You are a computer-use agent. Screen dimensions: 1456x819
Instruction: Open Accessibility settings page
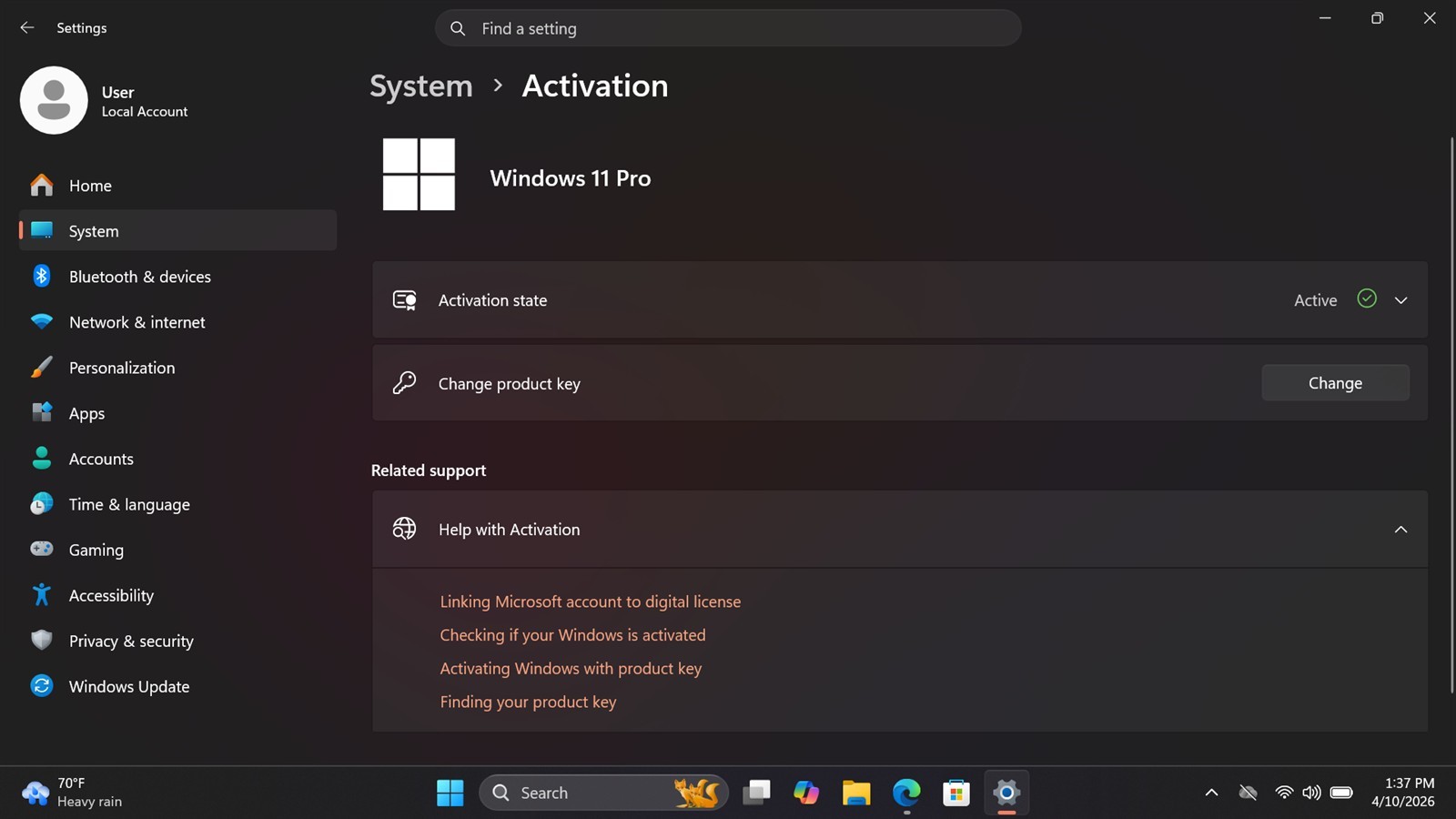[177, 595]
